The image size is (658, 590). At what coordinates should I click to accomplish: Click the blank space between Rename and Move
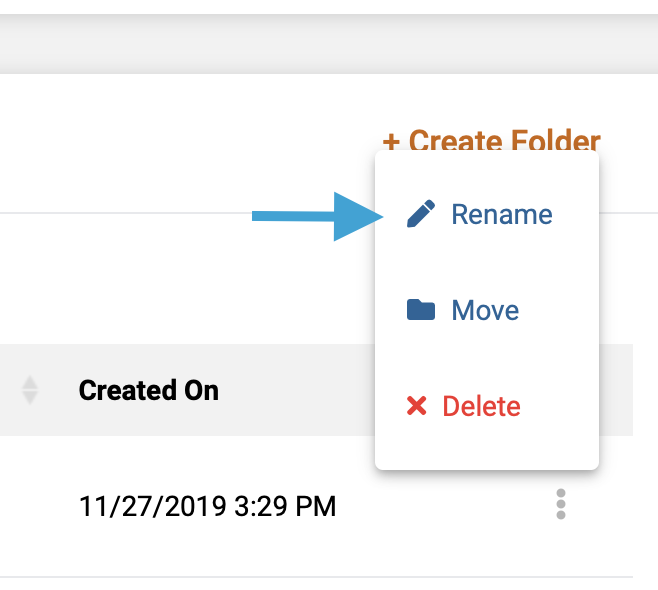coord(487,262)
